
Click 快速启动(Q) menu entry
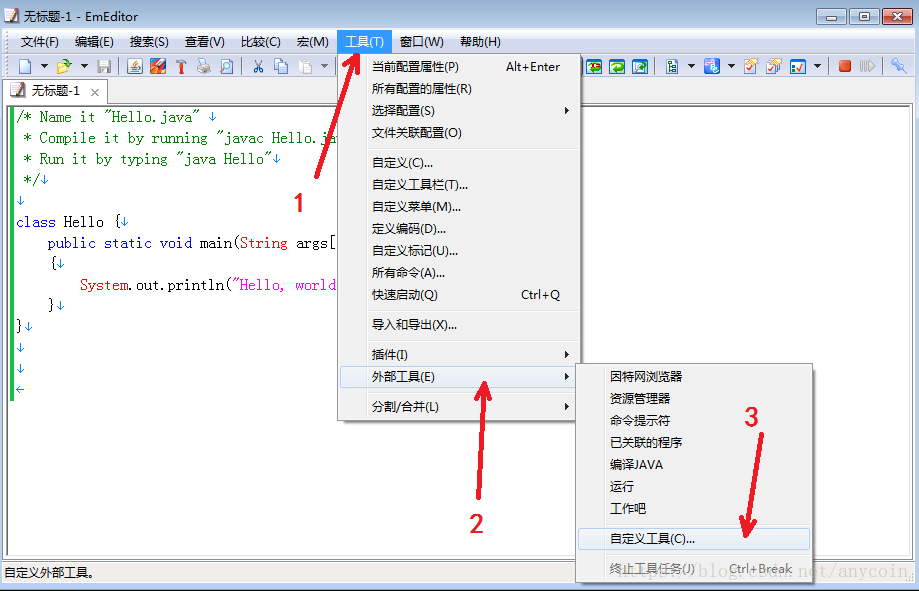click(x=405, y=295)
